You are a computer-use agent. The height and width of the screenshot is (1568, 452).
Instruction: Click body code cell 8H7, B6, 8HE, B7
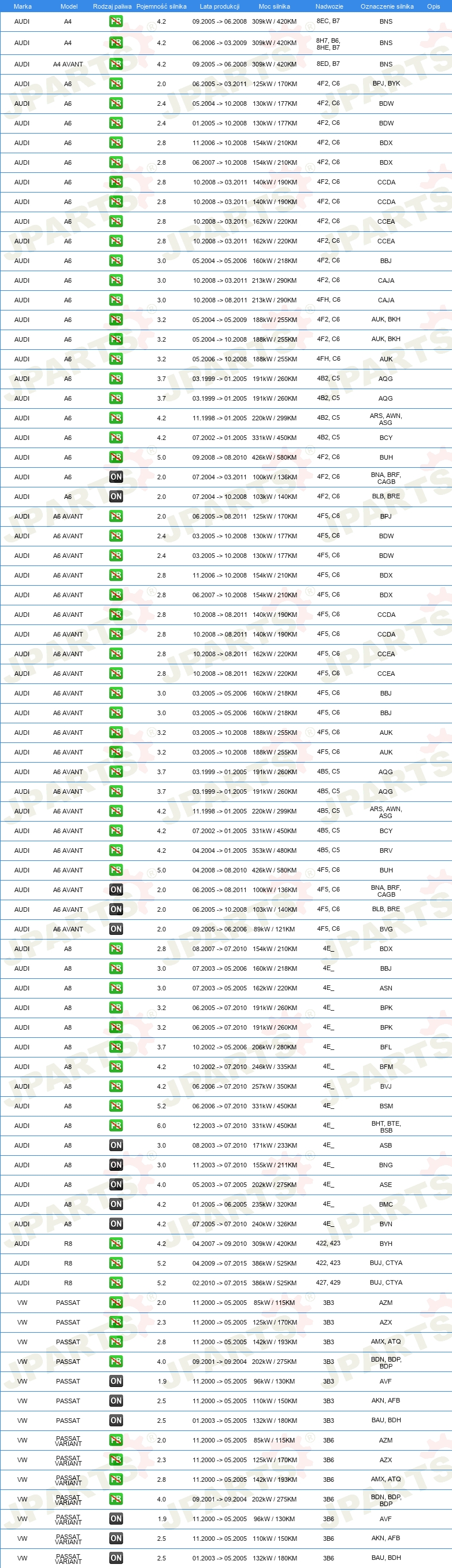click(328, 44)
